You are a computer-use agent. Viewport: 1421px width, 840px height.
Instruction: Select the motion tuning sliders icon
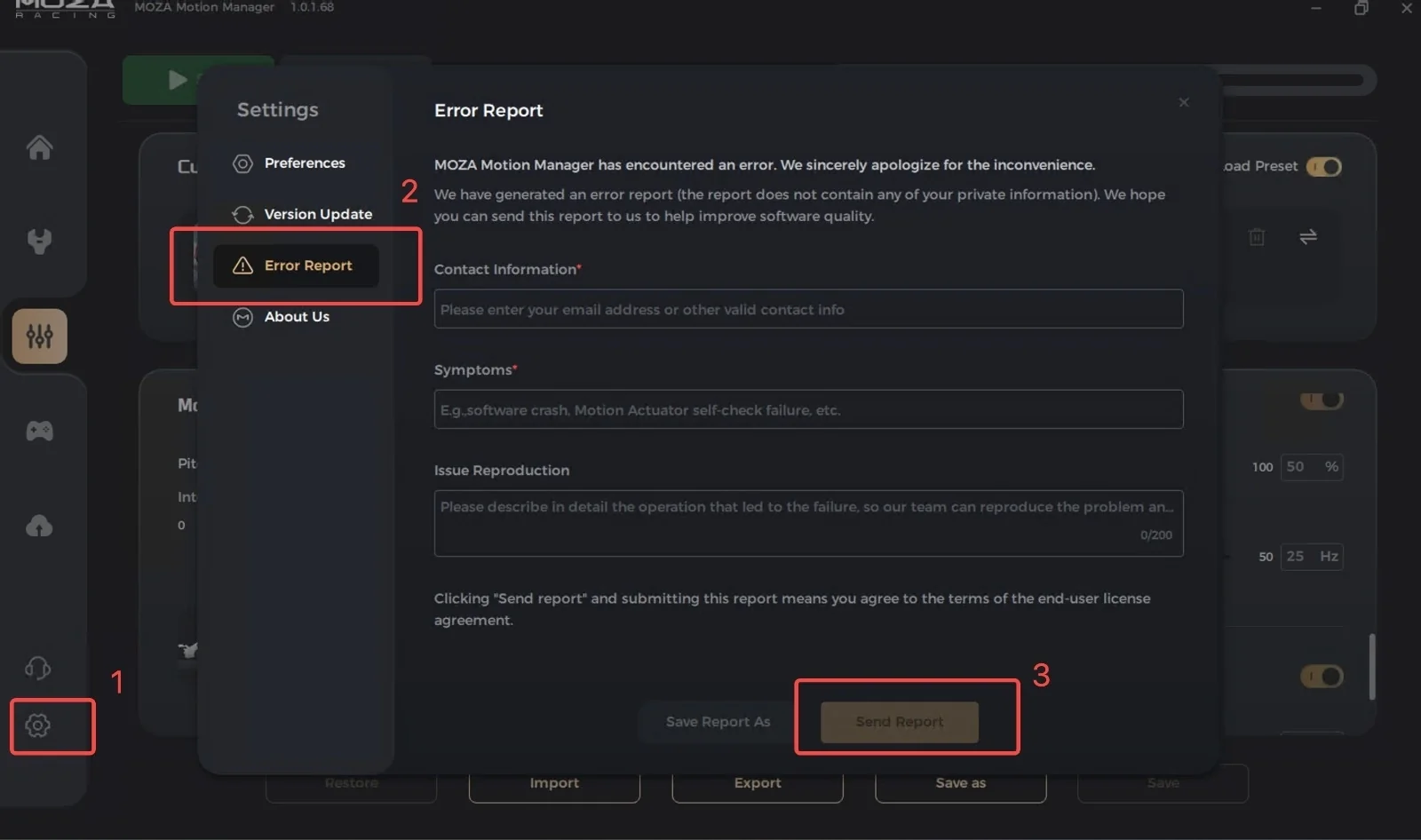(39, 337)
